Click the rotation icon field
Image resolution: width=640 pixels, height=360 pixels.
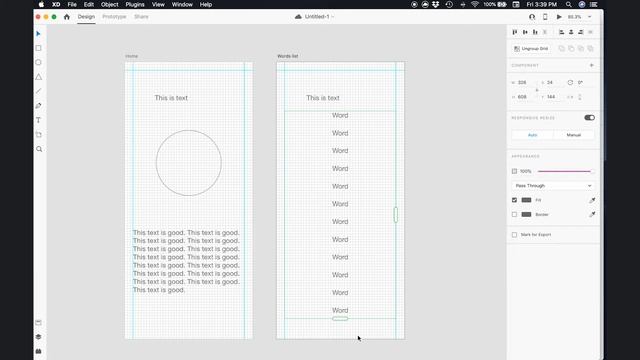(570, 82)
